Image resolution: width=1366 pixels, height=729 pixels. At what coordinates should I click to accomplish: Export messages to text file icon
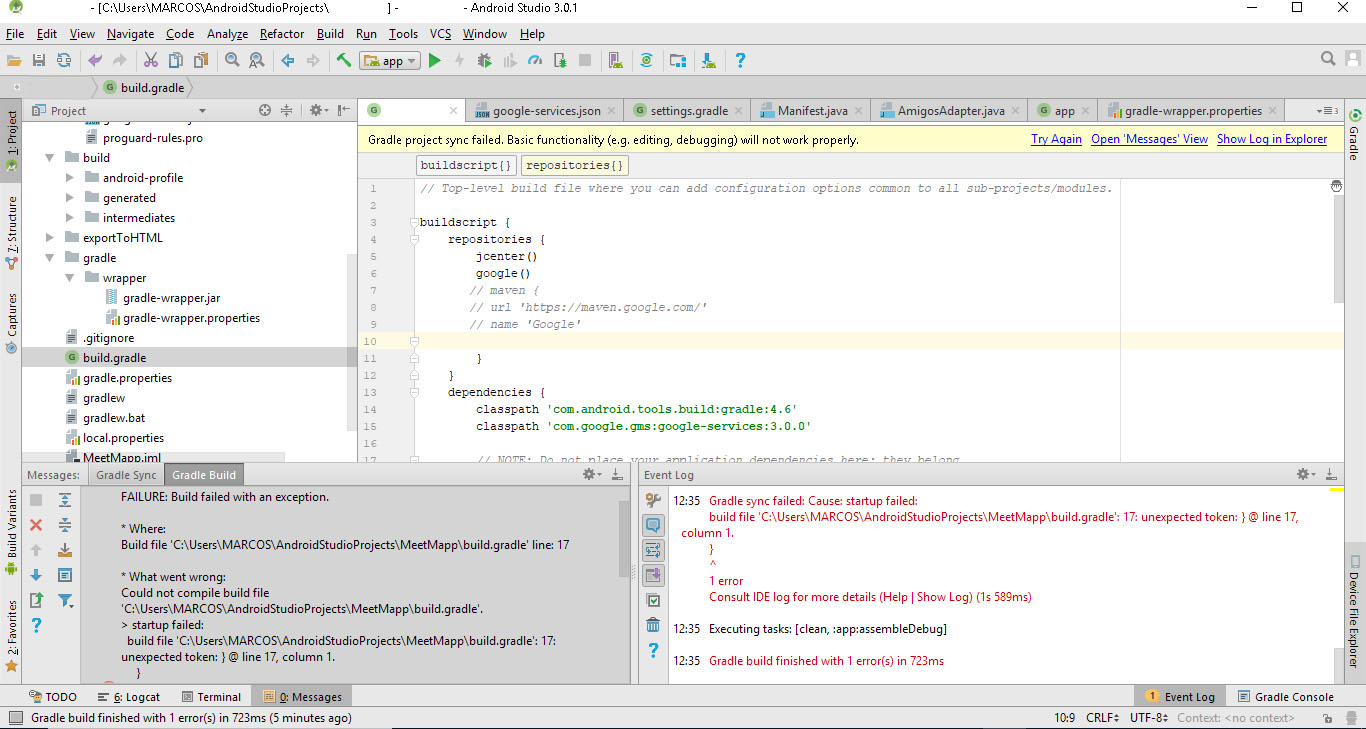pos(36,600)
